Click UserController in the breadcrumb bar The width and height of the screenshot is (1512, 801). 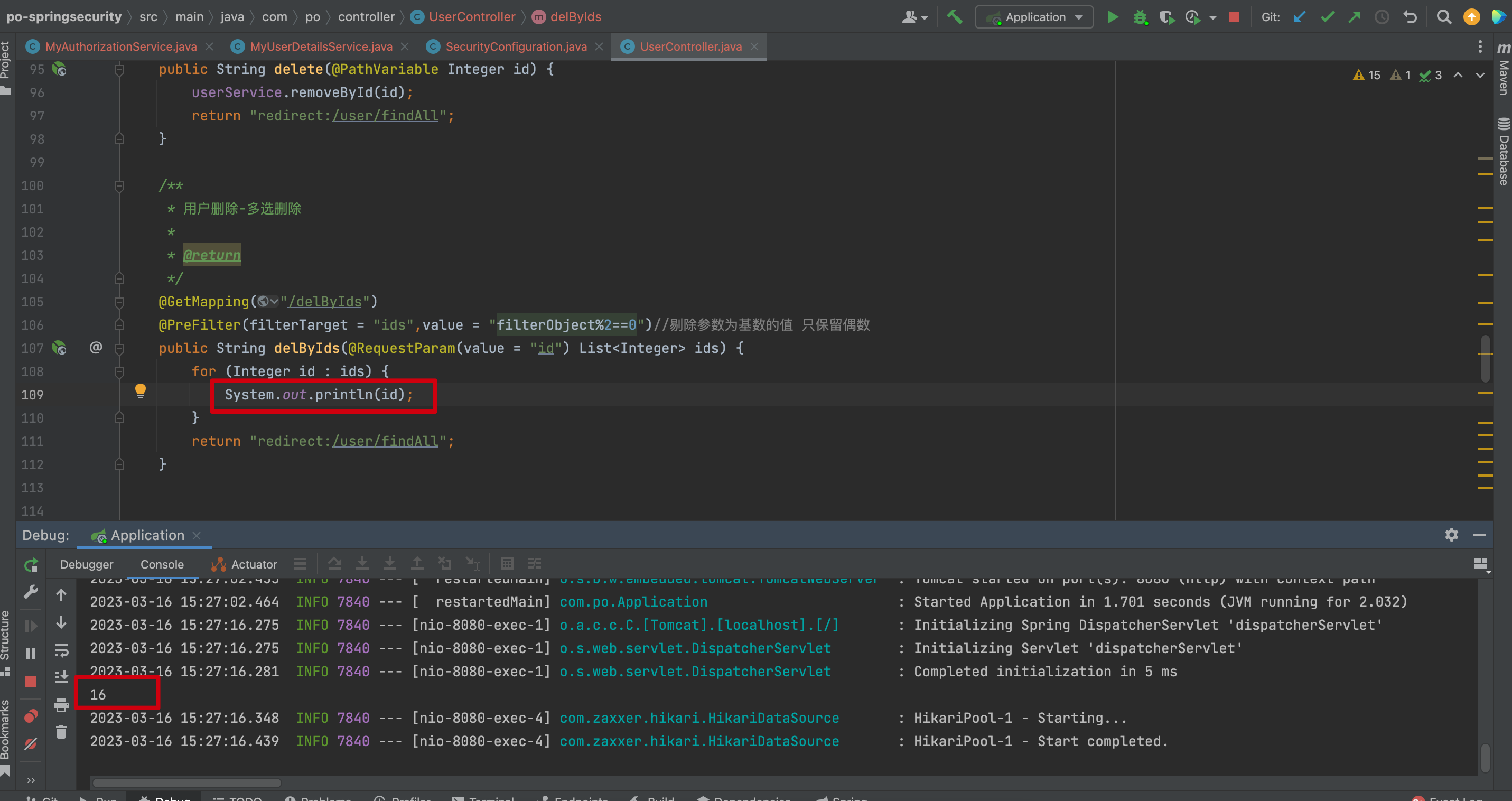(471, 17)
